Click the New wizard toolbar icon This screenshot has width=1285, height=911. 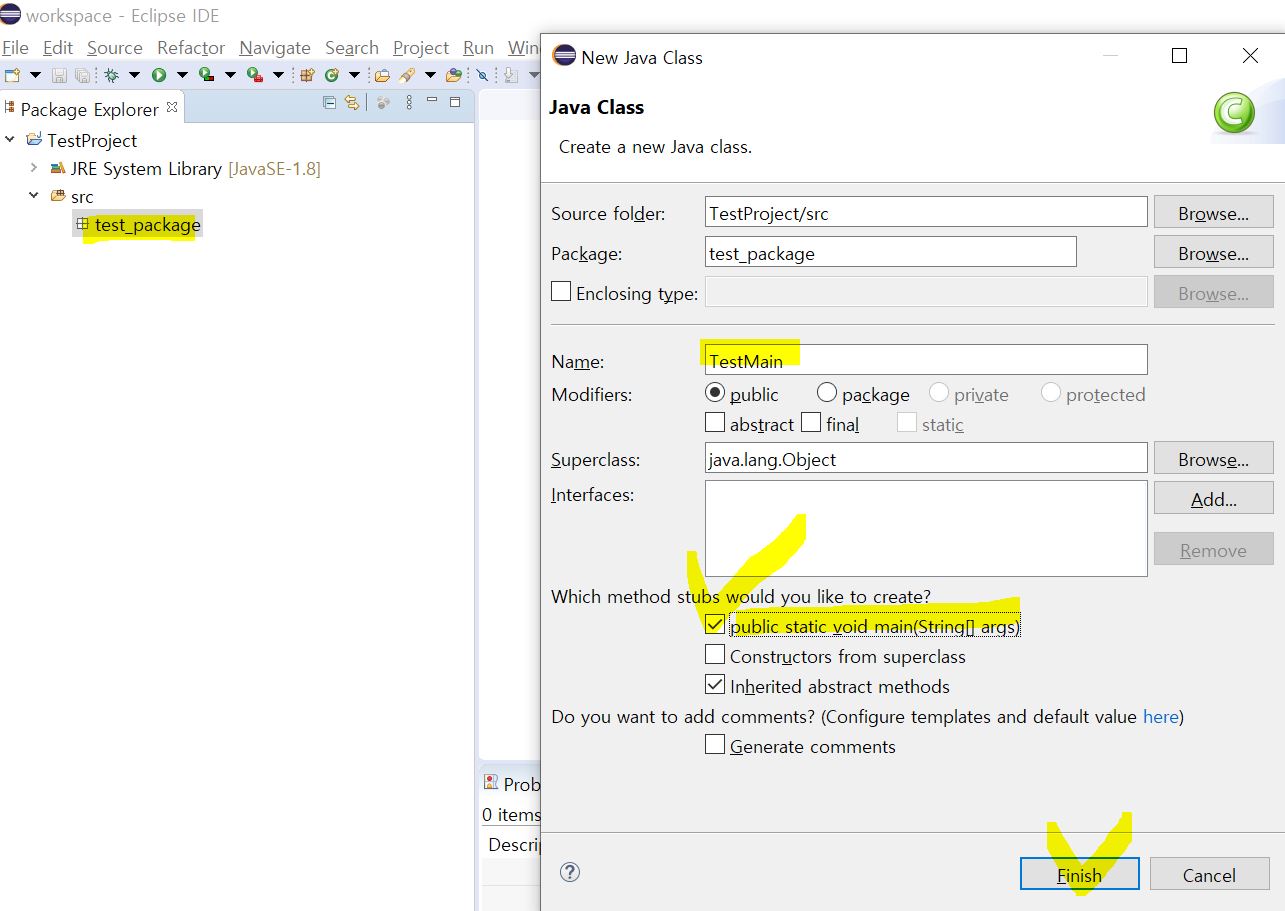click(12, 75)
